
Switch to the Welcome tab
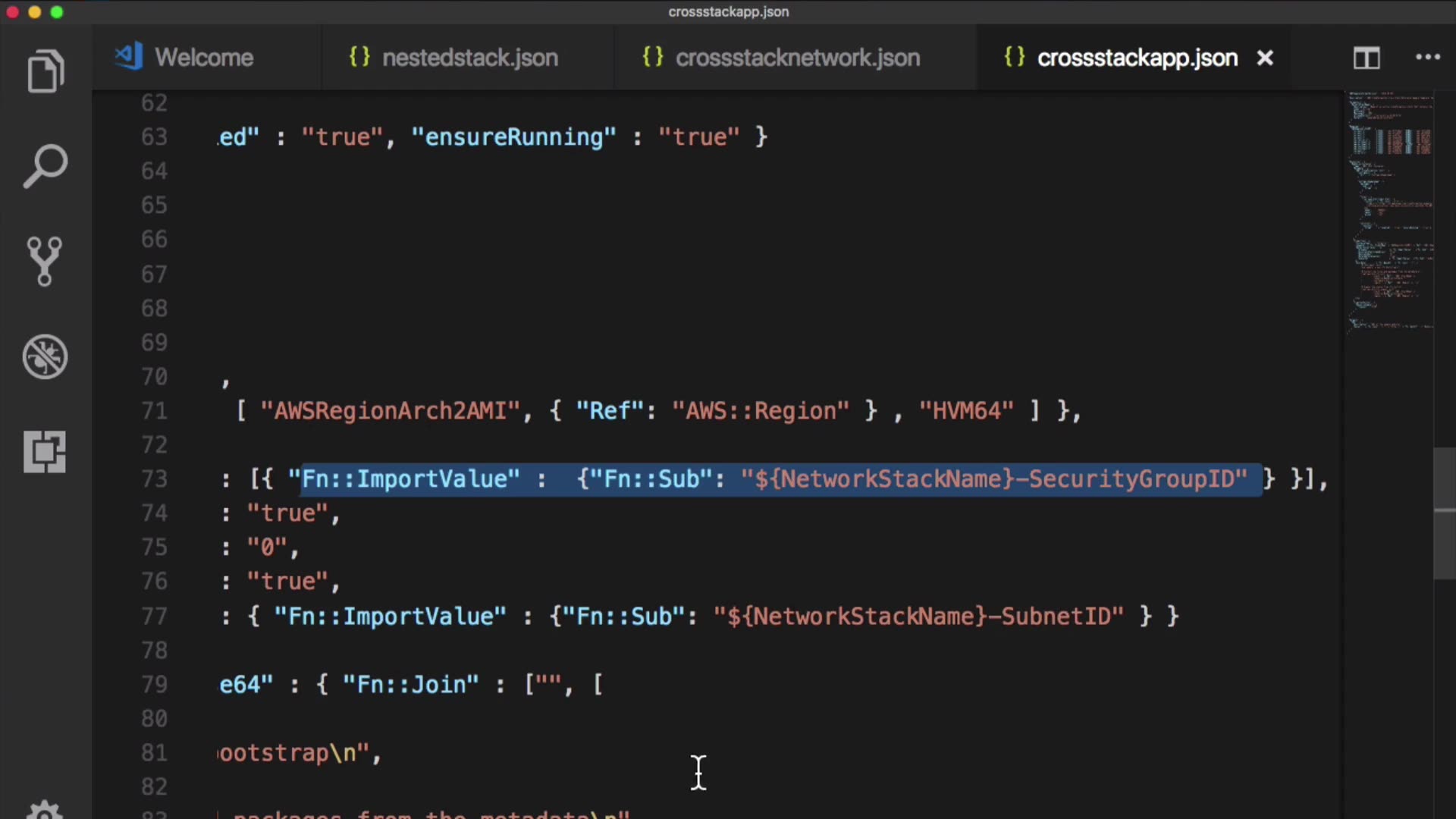203,58
